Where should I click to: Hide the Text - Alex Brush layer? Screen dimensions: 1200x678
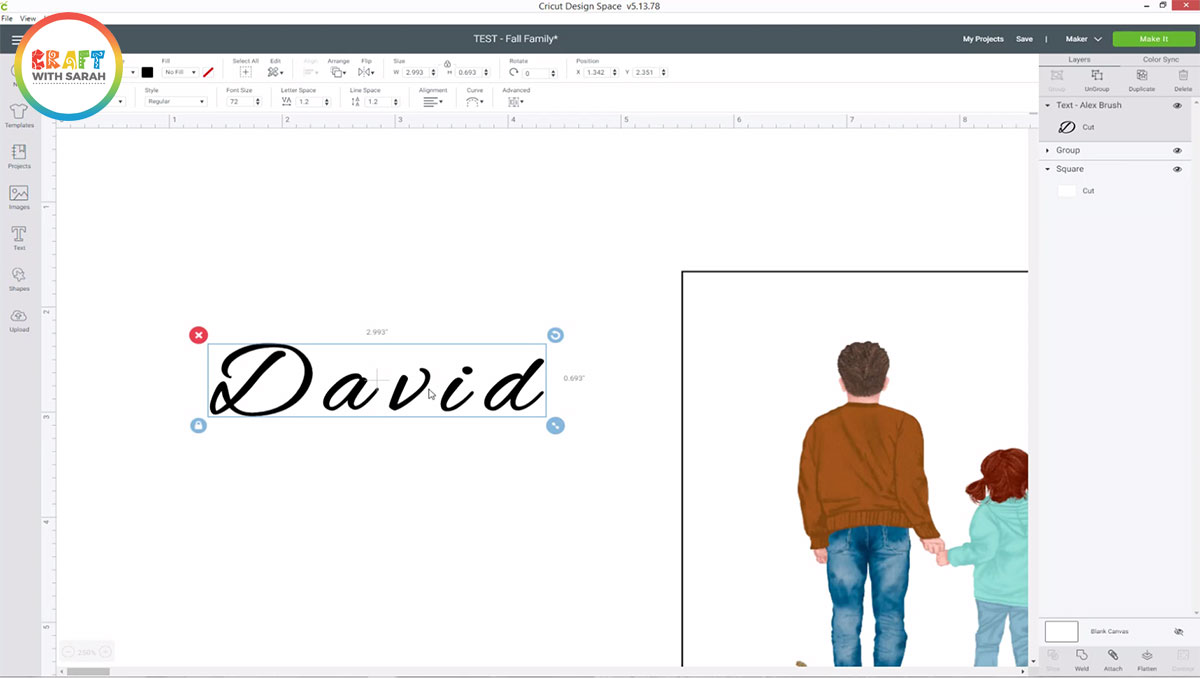pyautogui.click(x=1177, y=105)
